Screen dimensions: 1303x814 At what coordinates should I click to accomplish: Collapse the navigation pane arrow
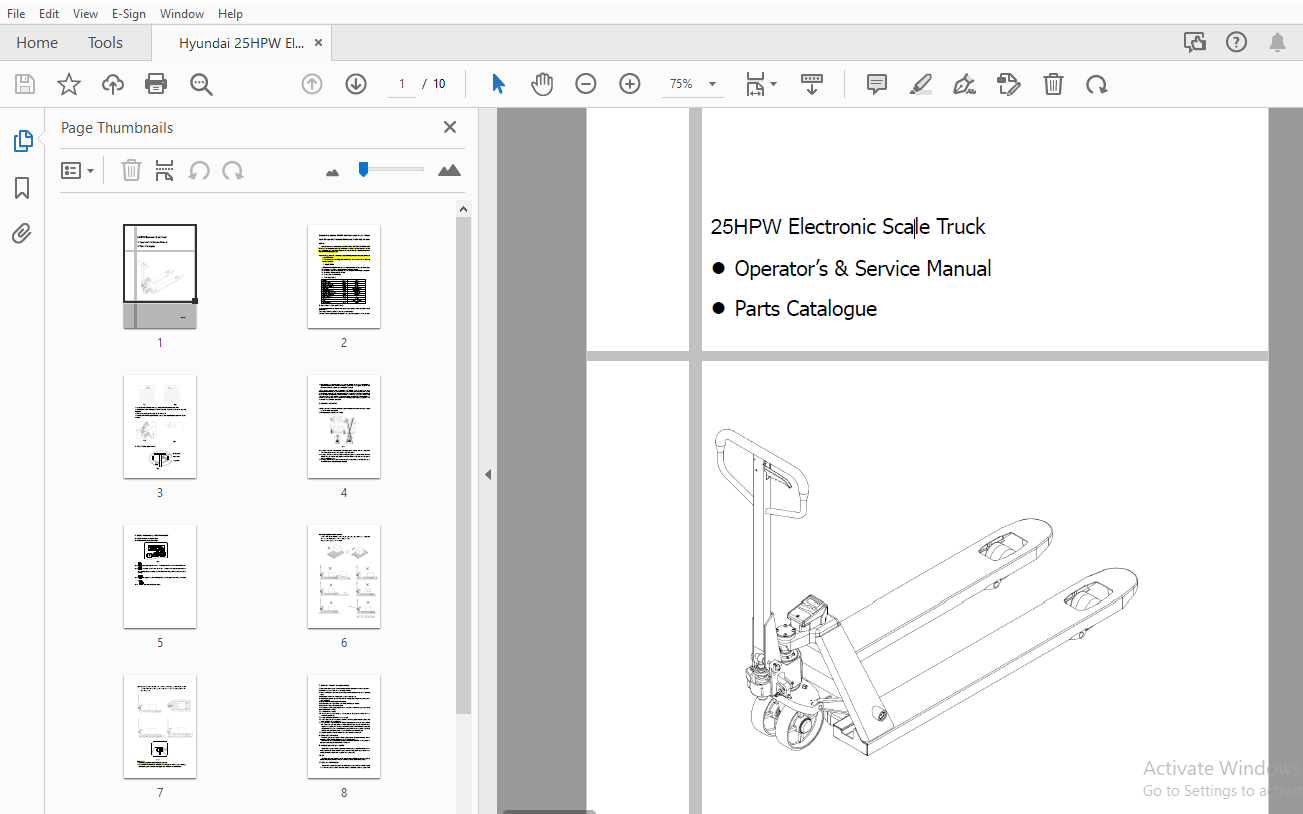tap(488, 474)
